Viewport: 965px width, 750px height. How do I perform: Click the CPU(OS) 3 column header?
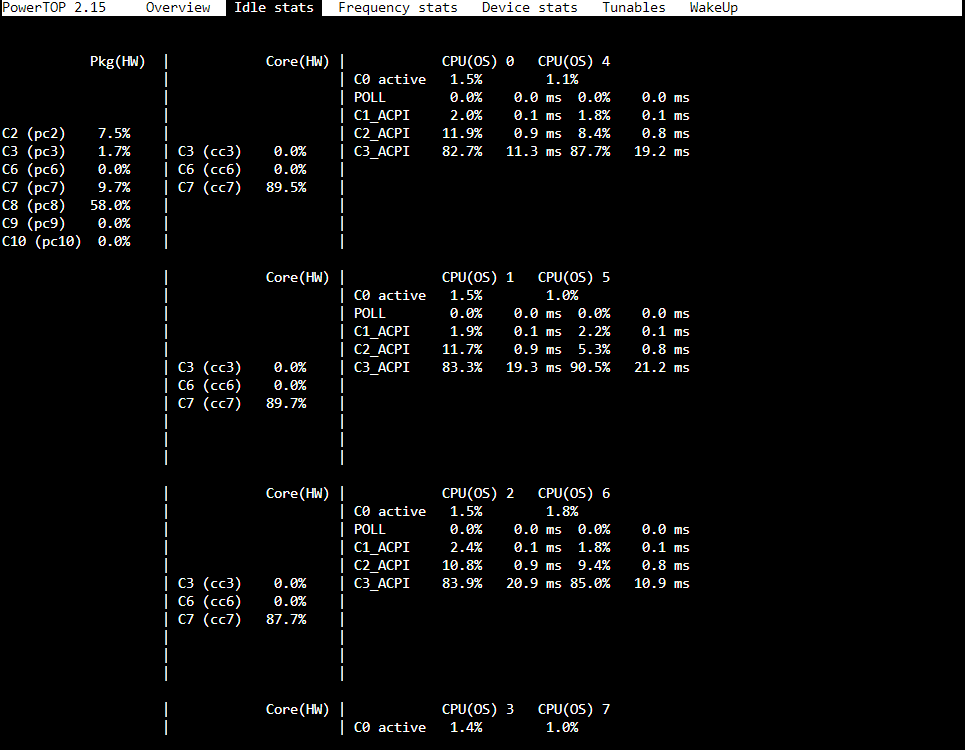478,709
